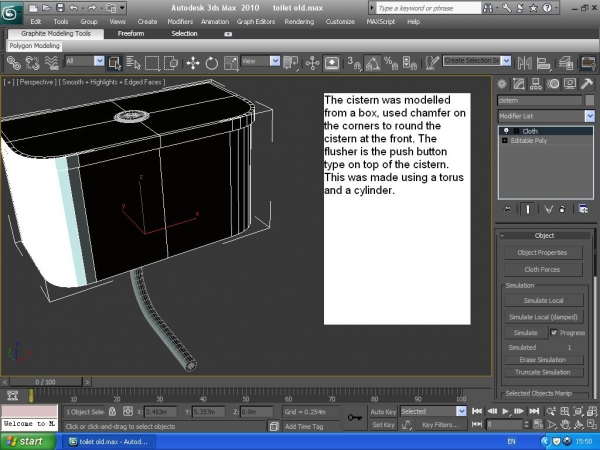Toggle Spinner Snap button
This screenshot has width=600, height=450.
409,63
